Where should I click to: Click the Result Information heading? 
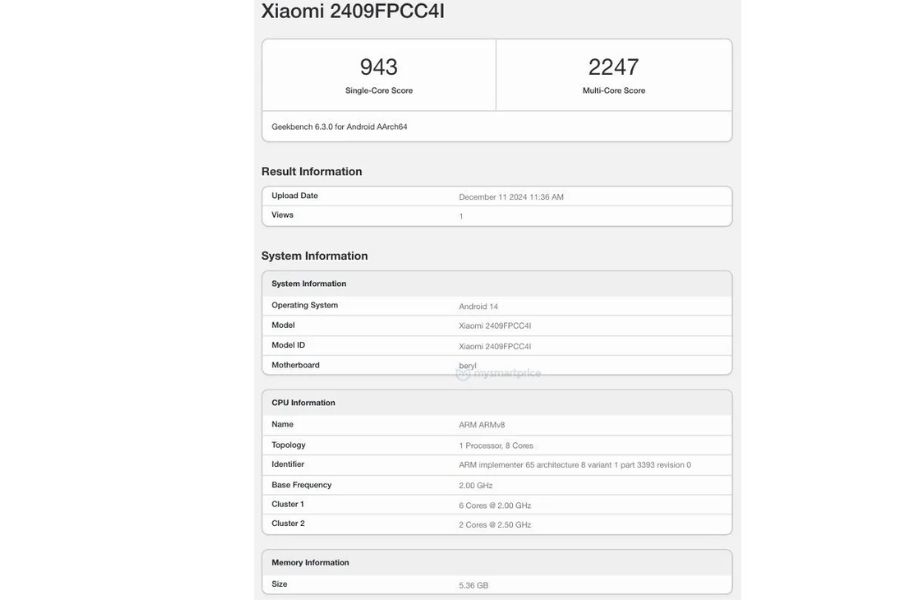point(312,172)
